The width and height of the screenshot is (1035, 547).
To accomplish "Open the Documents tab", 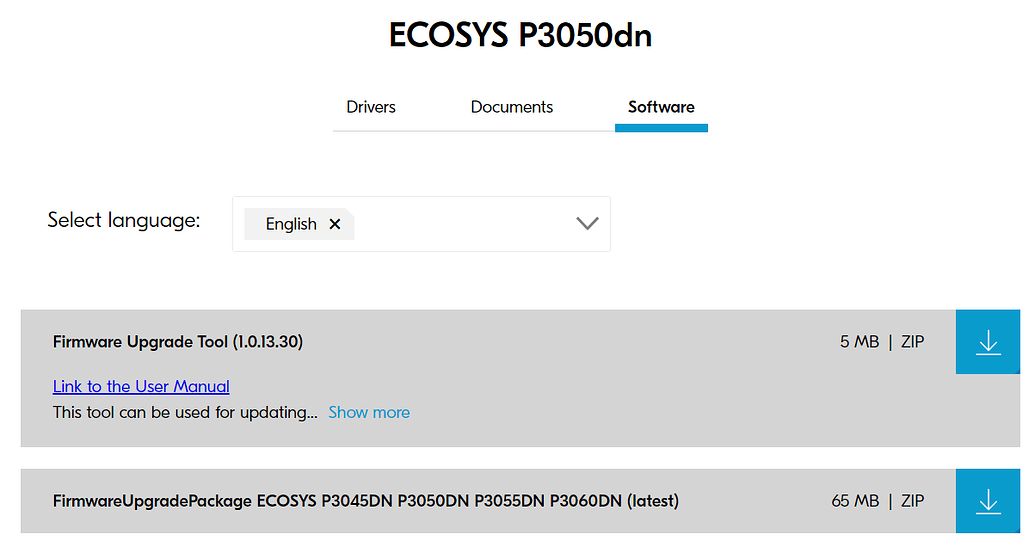I will point(512,107).
